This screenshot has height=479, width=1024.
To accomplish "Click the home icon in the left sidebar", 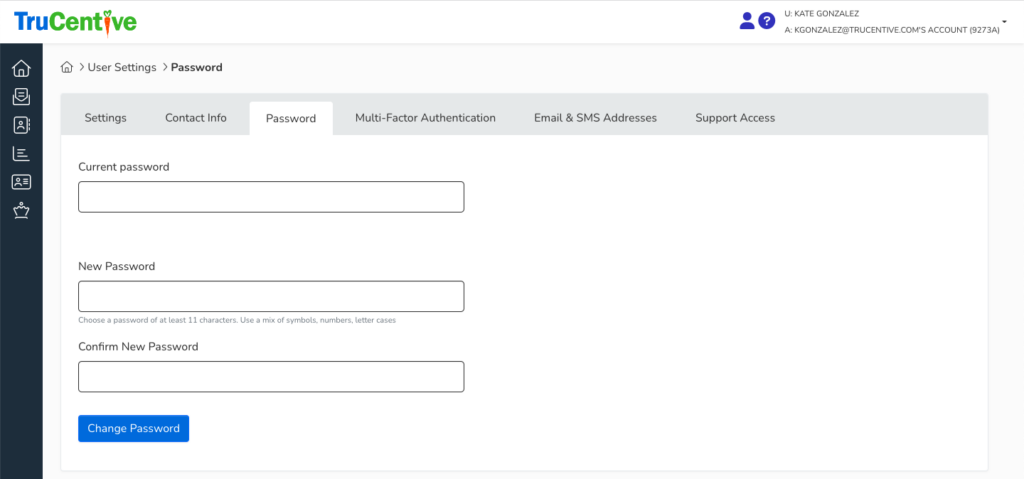I will click(x=21, y=69).
